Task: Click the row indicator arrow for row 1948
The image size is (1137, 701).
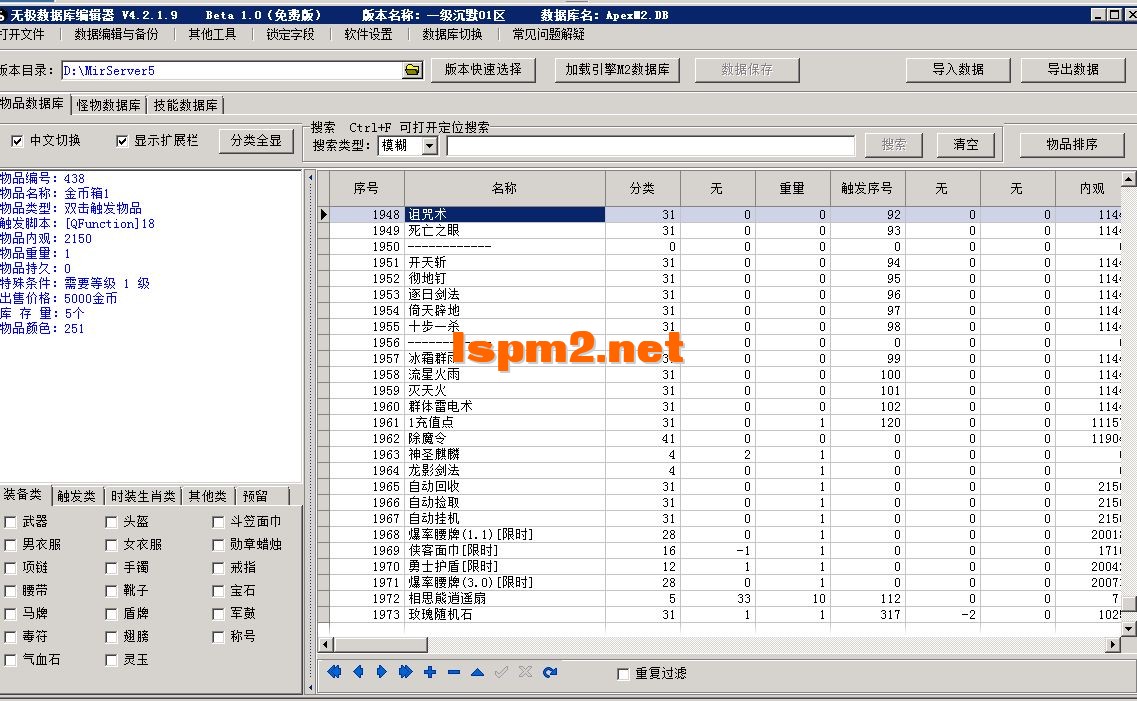Action: [324, 215]
